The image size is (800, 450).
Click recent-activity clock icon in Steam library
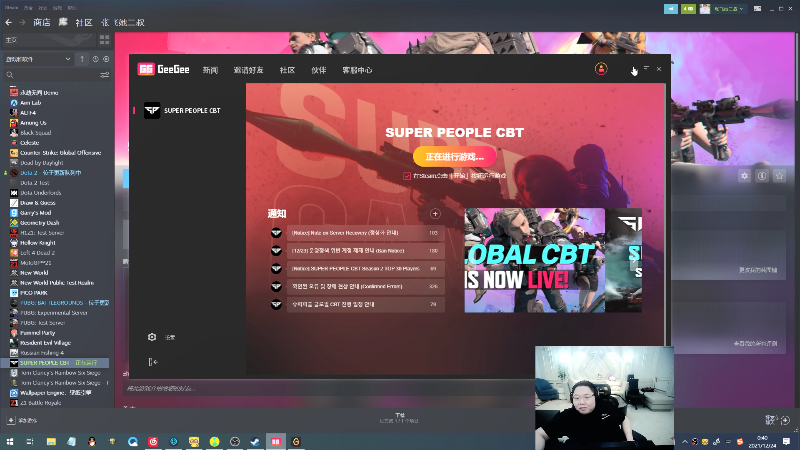pyautogui.click(x=95, y=59)
